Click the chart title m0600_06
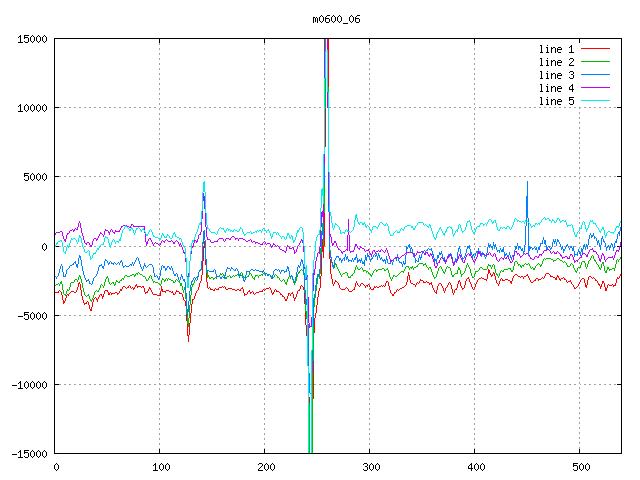 (x=335, y=19)
